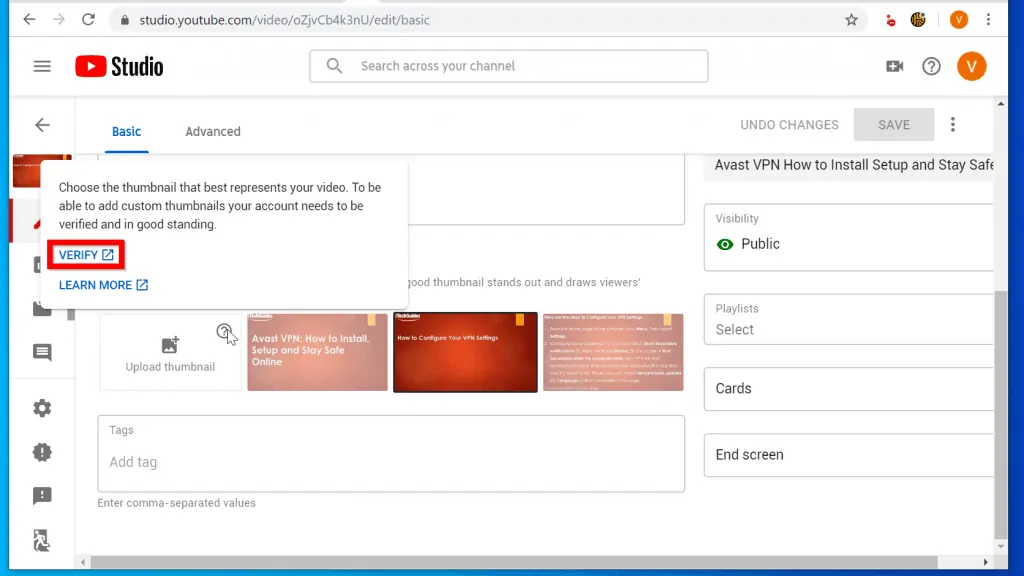The image size is (1024, 576).
Task: Click the VERIFY link in the popup
Action: (85, 255)
